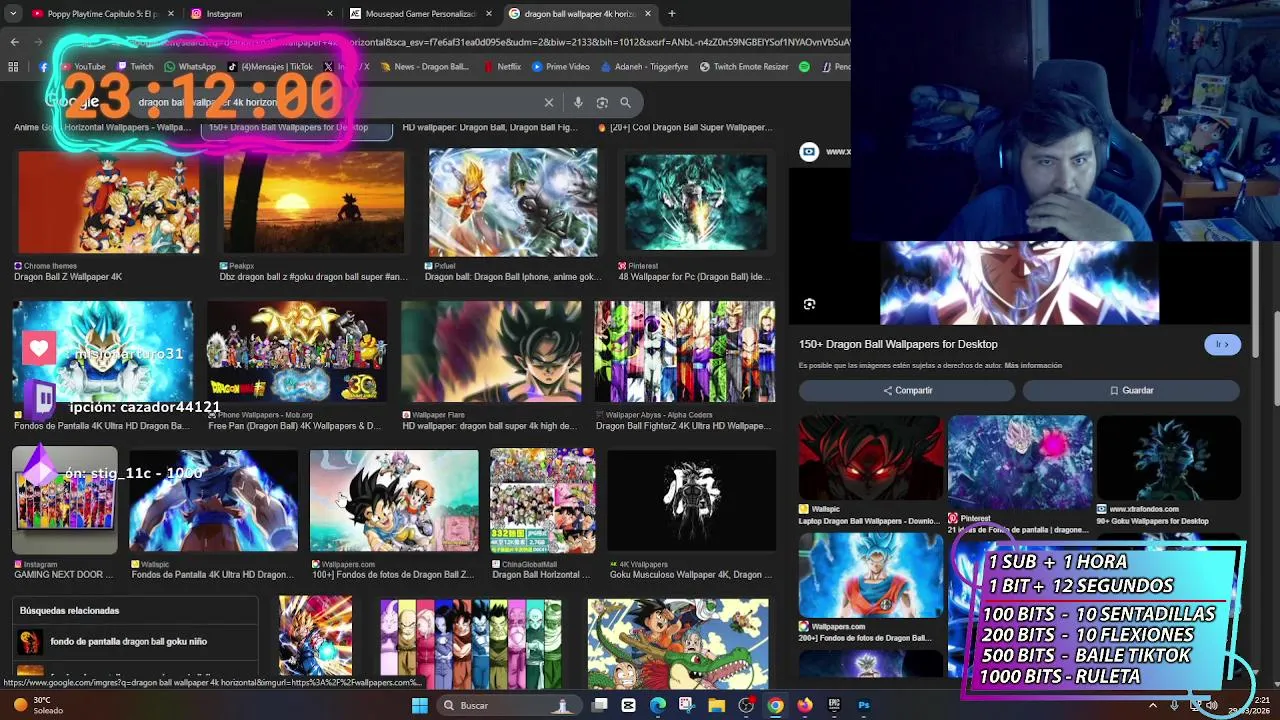The width and height of the screenshot is (1280, 720).
Task: Close the Mousepad Gamer tab
Action: (x=488, y=14)
